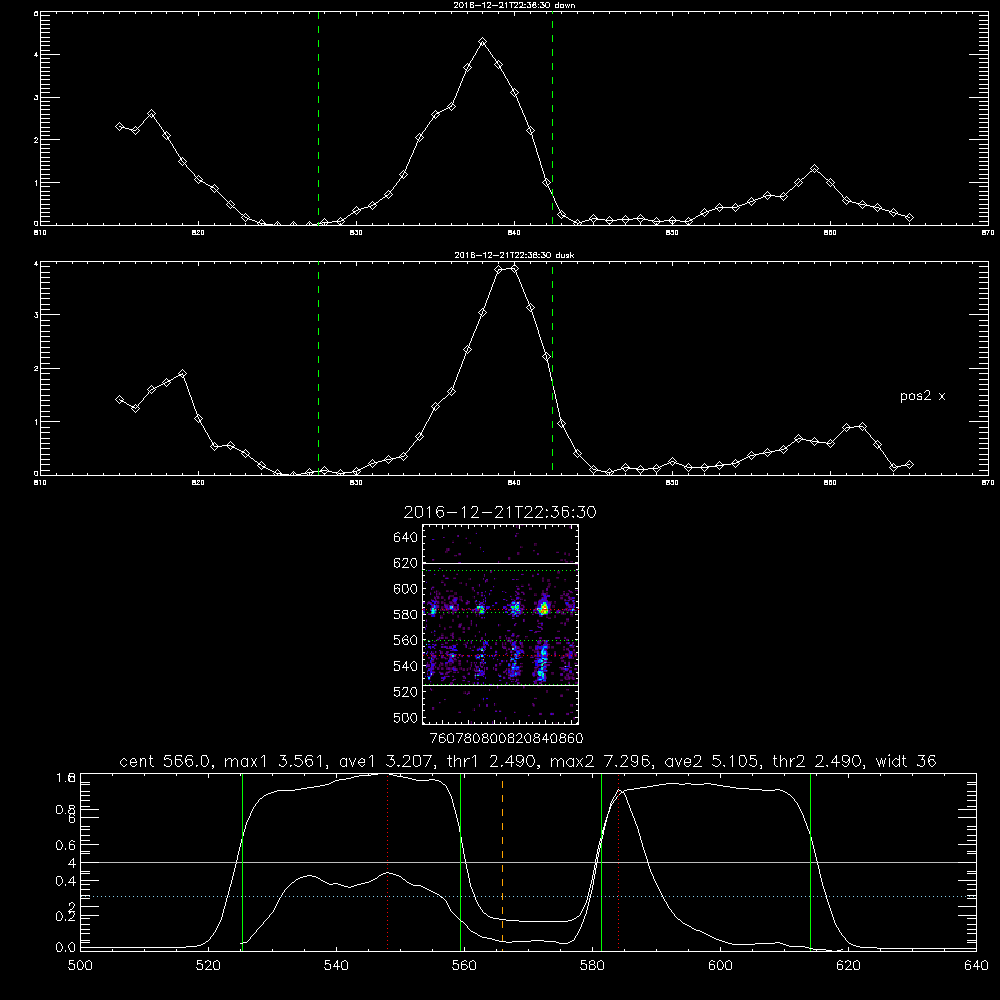Click the 'pos2 x' label in dusk plot

click(922, 396)
